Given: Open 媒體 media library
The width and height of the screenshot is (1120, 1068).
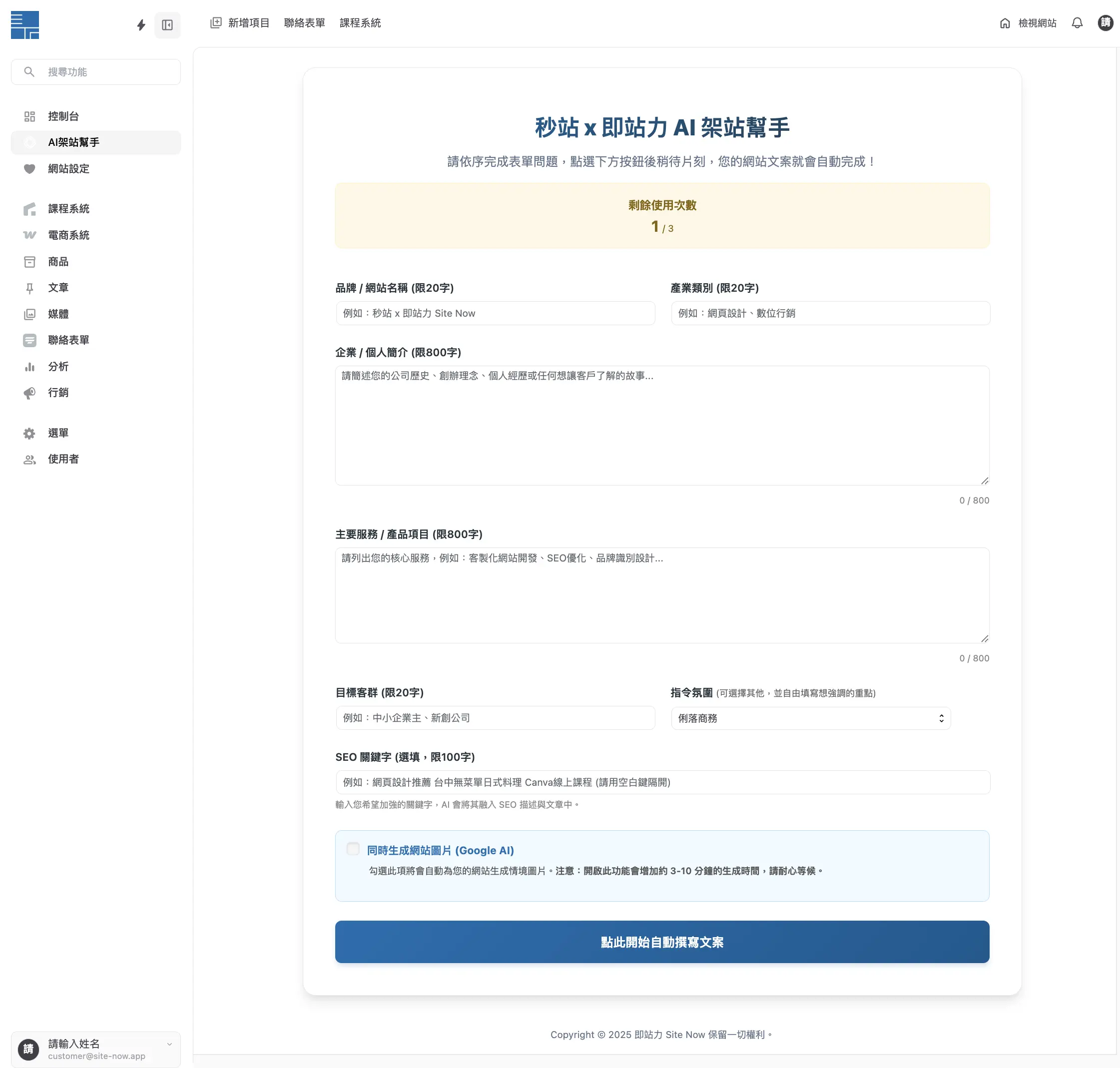Looking at the screenshot, I should coord(58,314).
